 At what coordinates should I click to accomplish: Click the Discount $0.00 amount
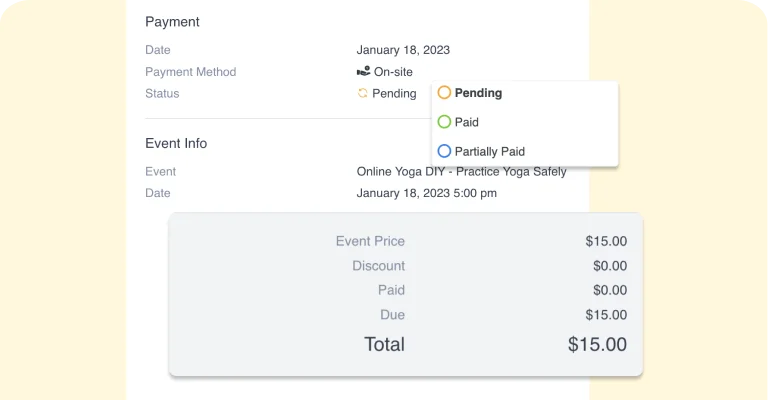[610, 265]
